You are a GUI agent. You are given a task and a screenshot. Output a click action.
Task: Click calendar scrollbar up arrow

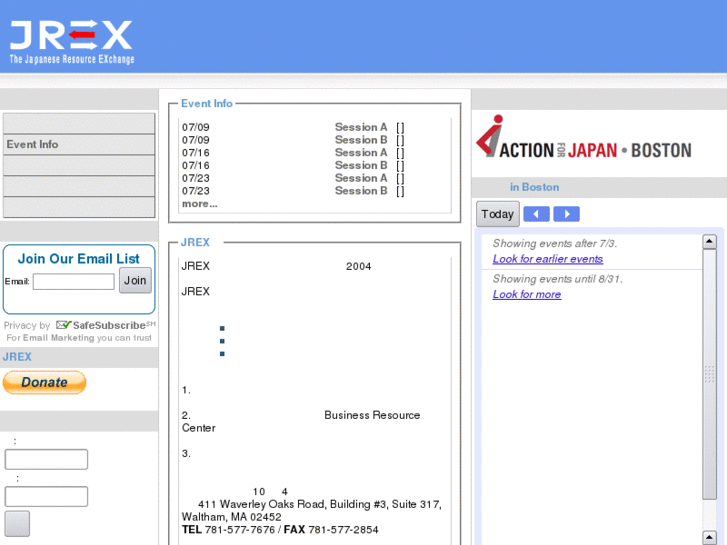coord(709,241)
